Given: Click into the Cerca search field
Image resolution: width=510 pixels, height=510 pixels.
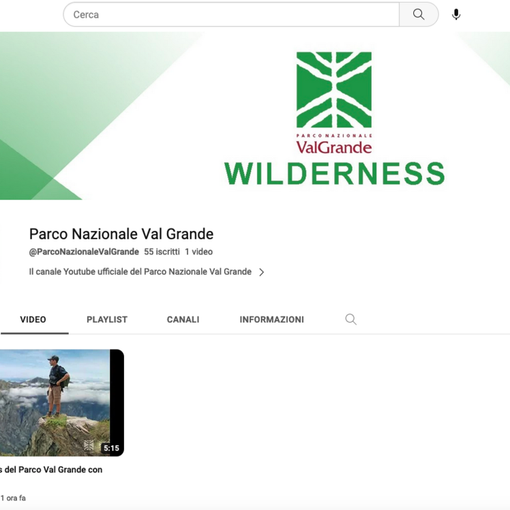Looking at the screenshot, I should (x=231, y=14).
